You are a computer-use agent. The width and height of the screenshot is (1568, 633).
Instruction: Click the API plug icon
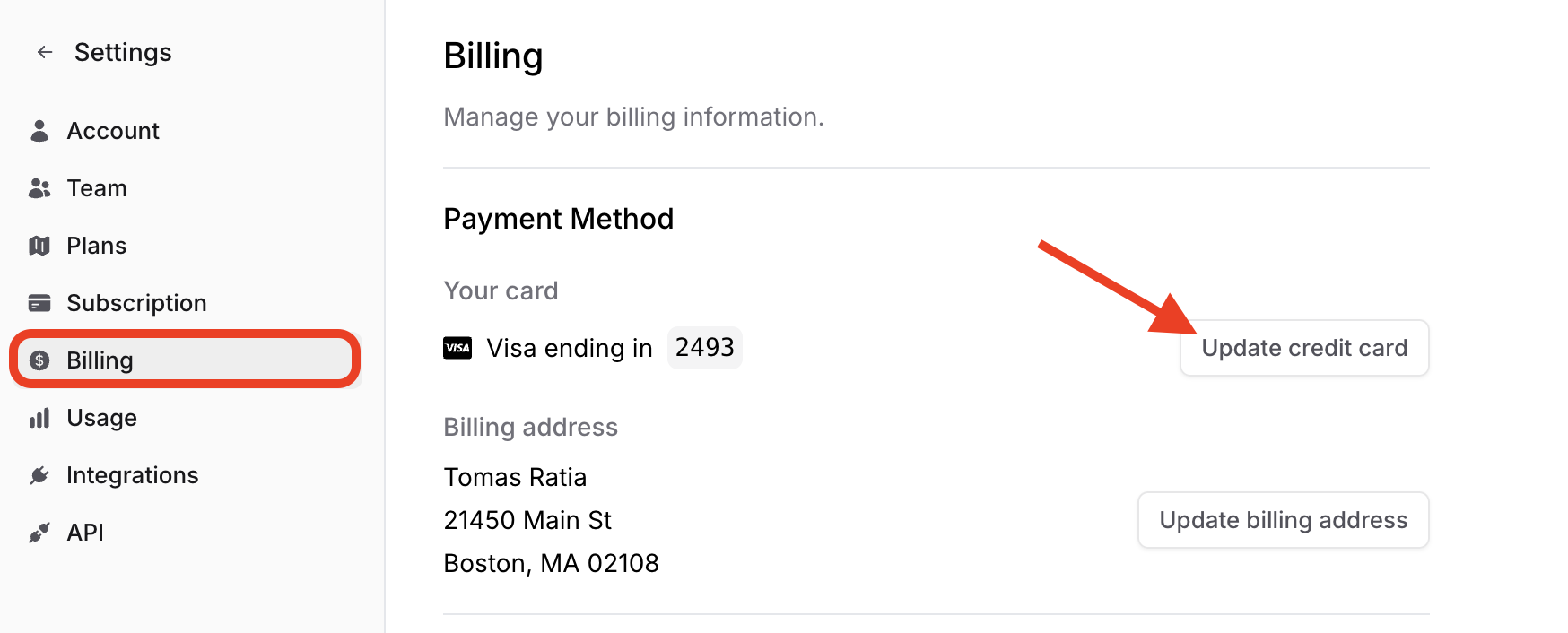39,533
